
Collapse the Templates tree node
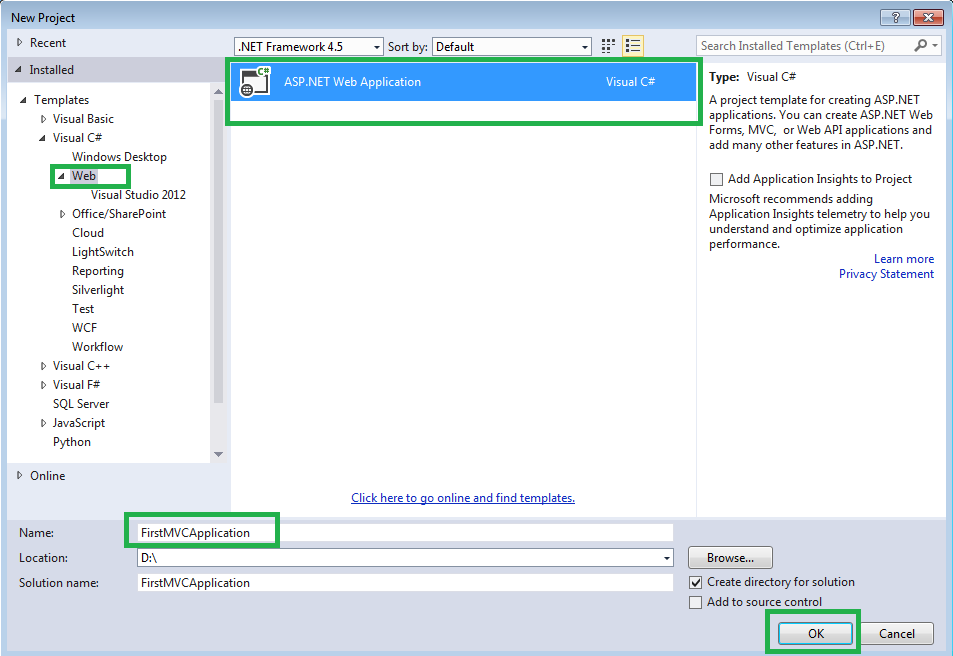24,100
